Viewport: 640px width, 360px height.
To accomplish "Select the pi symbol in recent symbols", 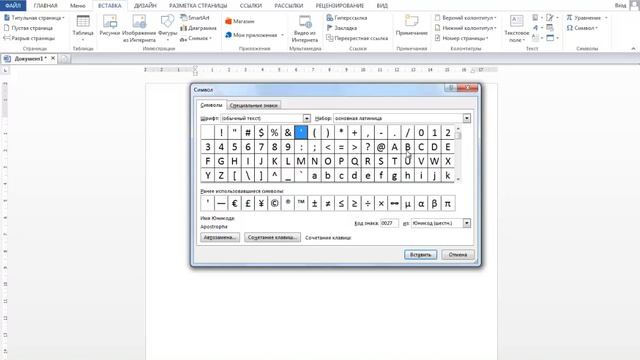I will (448, 203).
